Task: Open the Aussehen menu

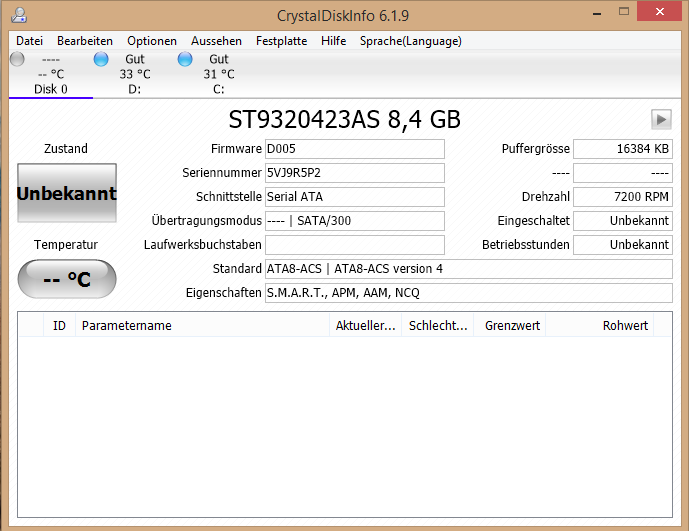Action: [x=216, y=41]
